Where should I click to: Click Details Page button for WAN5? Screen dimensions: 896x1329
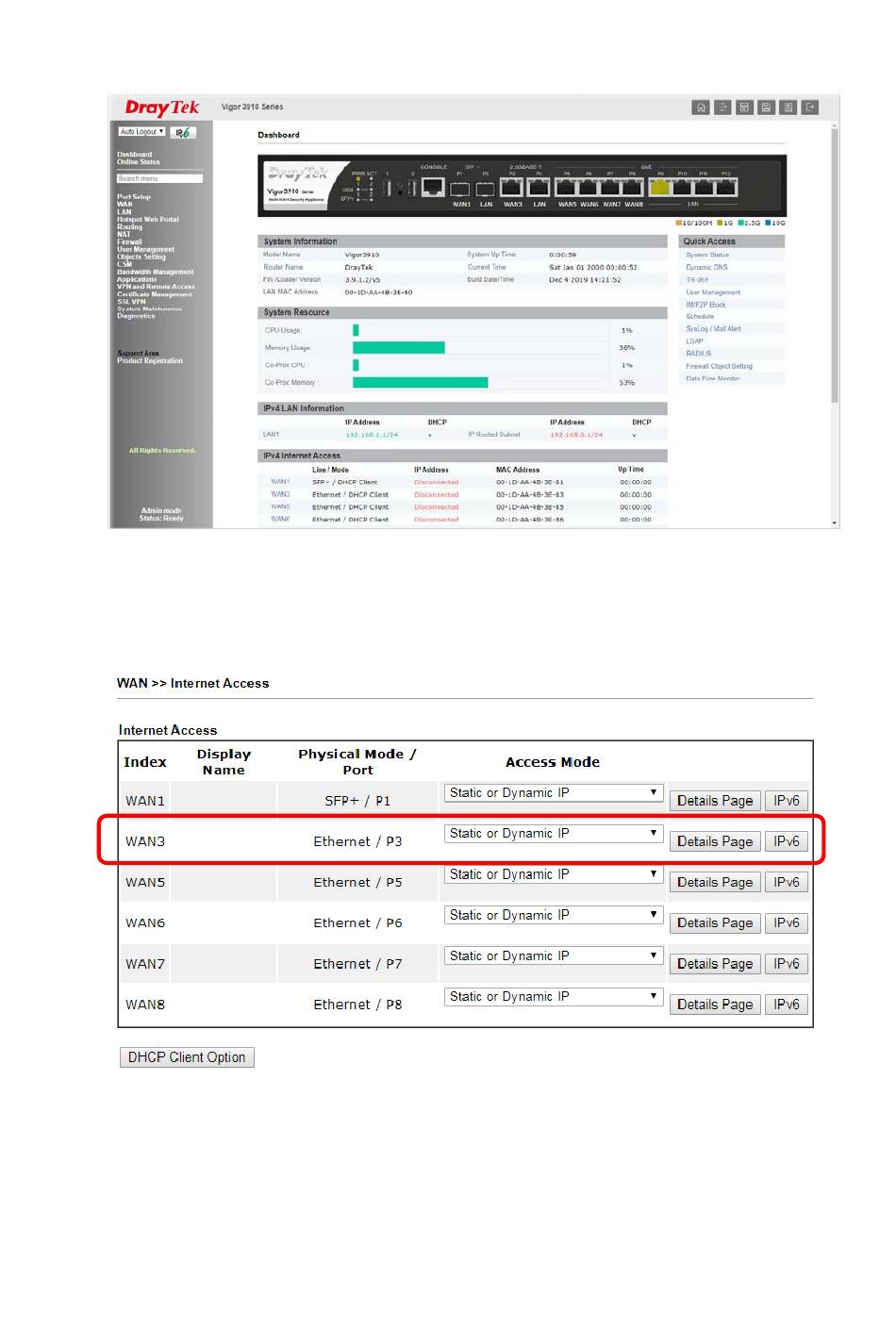(x=715, y=883)
